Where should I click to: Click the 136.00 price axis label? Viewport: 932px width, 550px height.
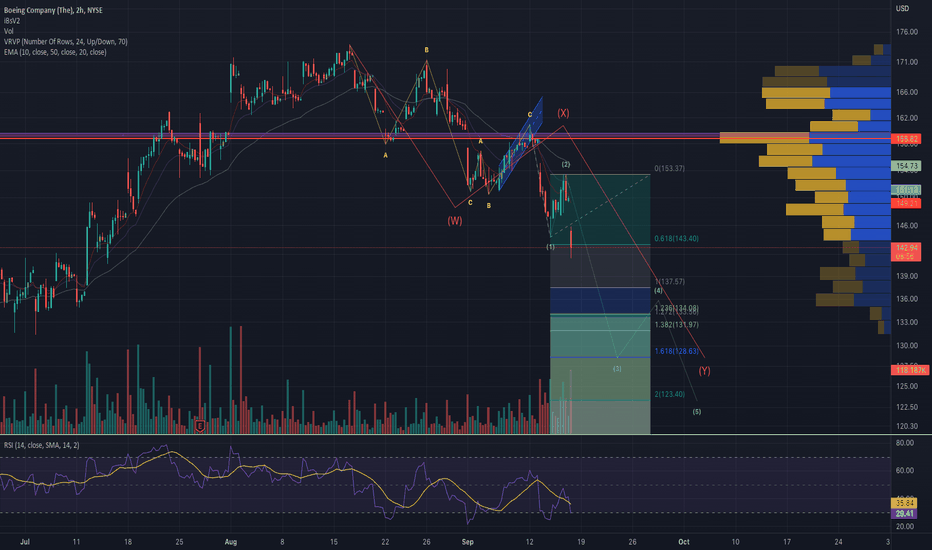(x=906, y=299)
